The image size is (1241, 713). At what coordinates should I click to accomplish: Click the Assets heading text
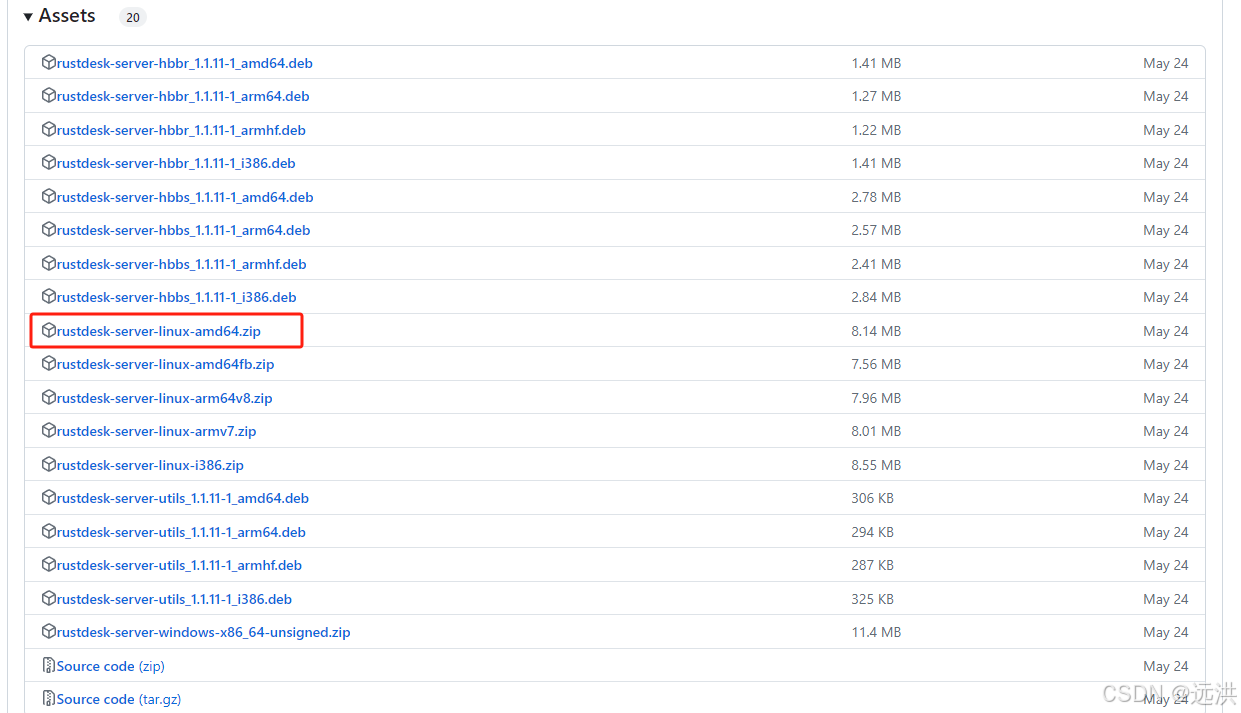(67, 16)
